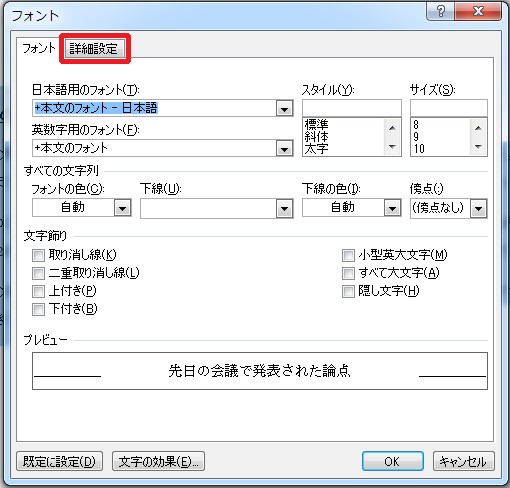The height and width of the screenshot is (488, 510).
Task: Select size 10 in the size list
Action: pyautogui.click(x=419, y=149)
